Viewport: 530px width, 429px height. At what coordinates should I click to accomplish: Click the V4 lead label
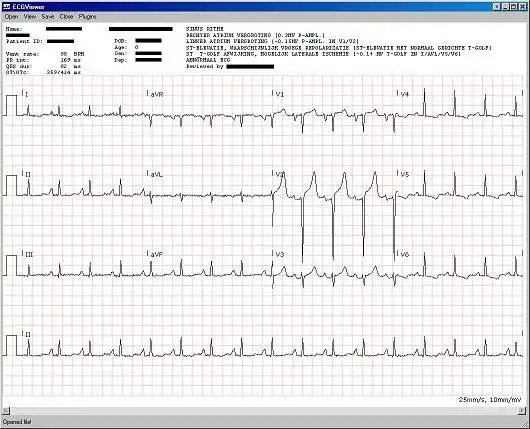[404, 95]
